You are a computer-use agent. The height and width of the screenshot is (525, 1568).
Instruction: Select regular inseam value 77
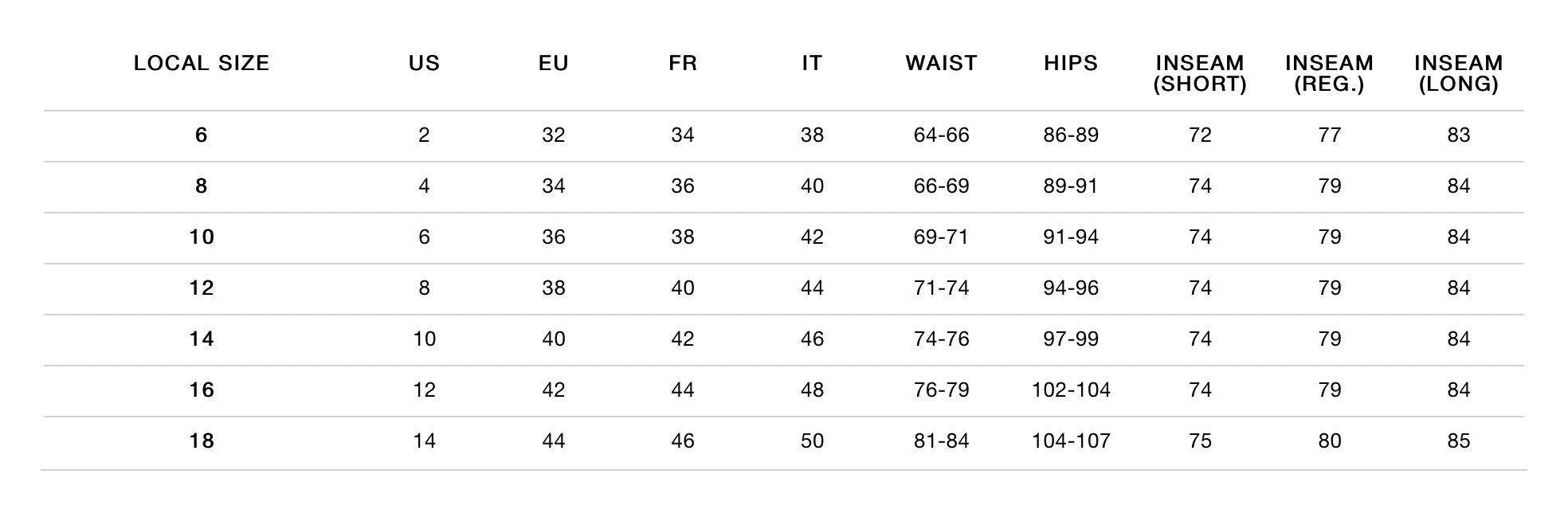(1329, 135)
